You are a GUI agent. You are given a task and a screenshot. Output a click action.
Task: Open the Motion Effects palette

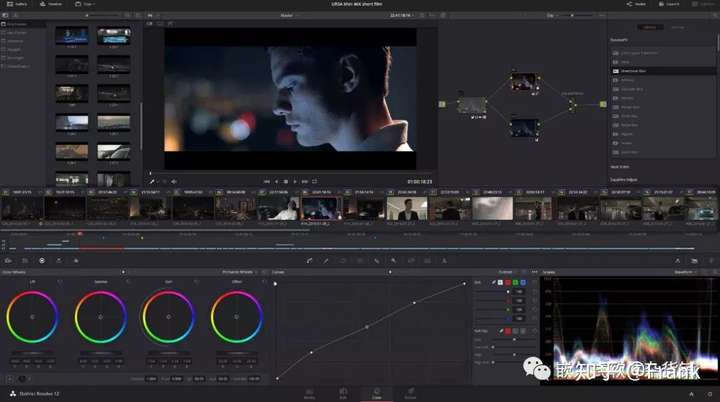click(x=76, y=260)
